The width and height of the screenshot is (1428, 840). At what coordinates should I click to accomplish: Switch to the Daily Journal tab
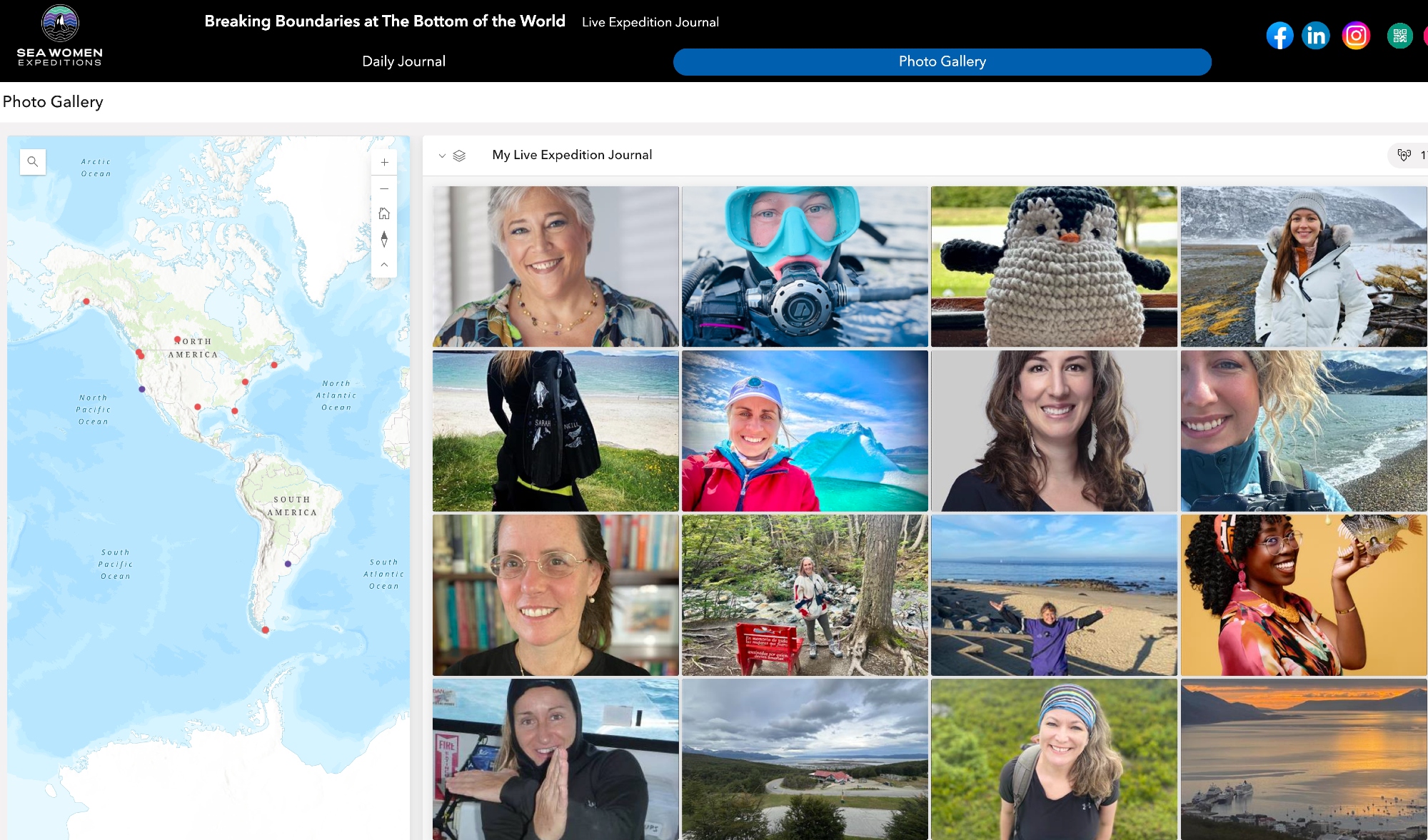click(403, 61)
